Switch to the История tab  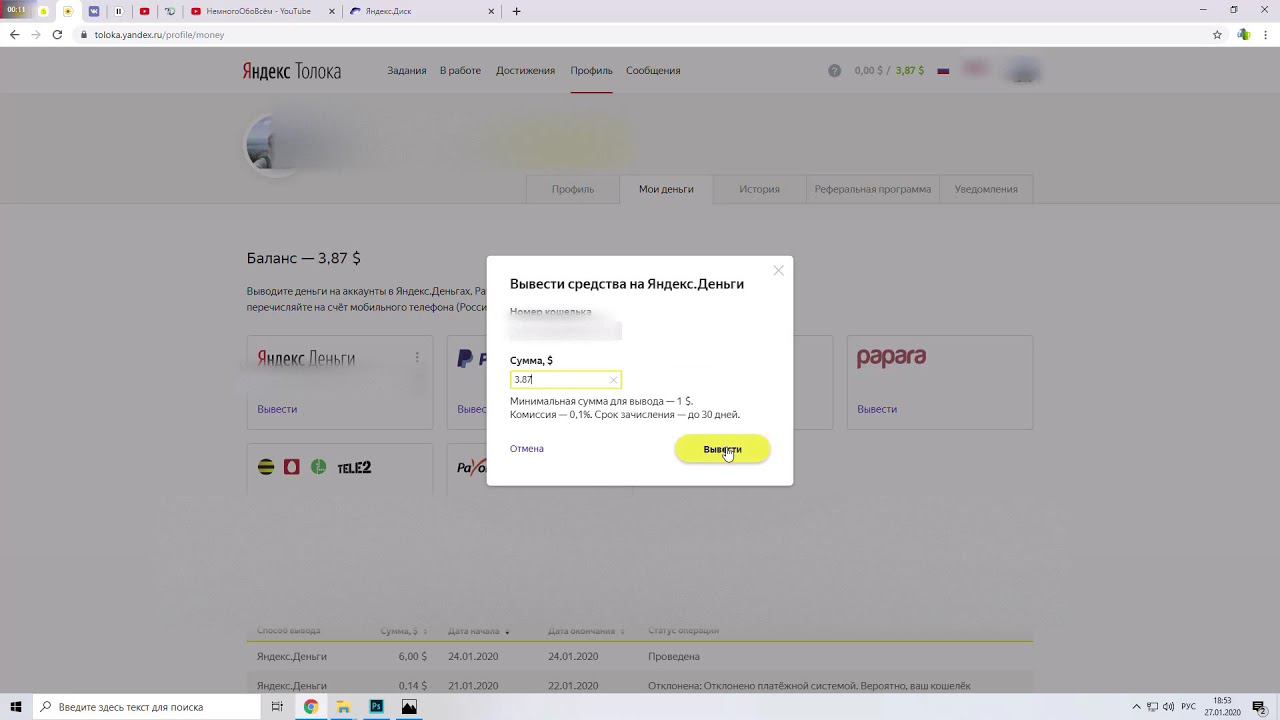(759, 189)
